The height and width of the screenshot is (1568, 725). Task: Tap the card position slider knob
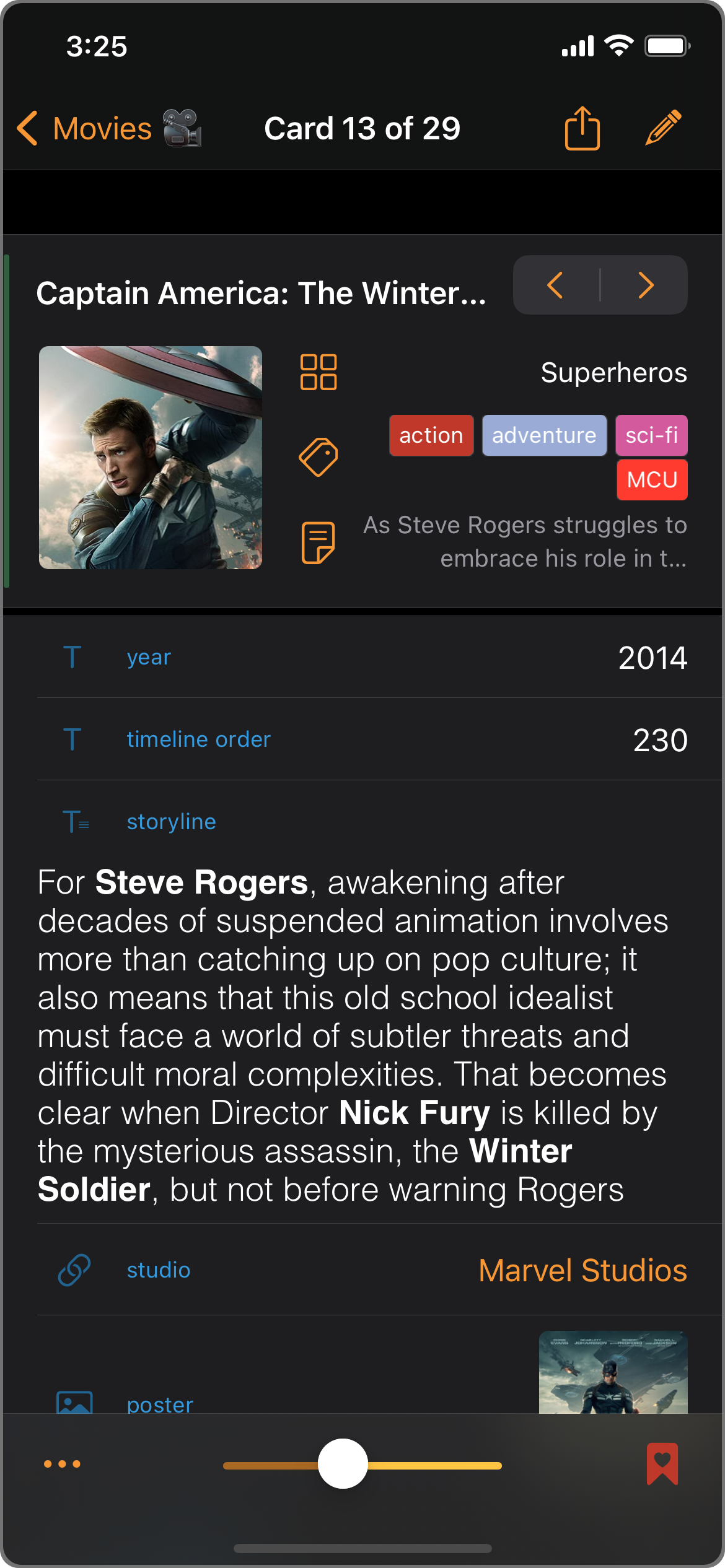pos(343,1464)
